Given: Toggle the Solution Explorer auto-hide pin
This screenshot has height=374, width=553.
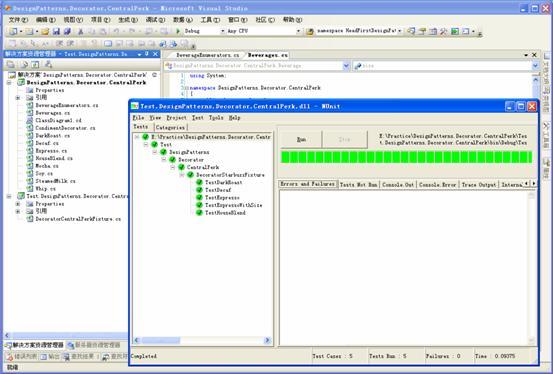Looking at the screenshot, I should [x=147, y=54].
